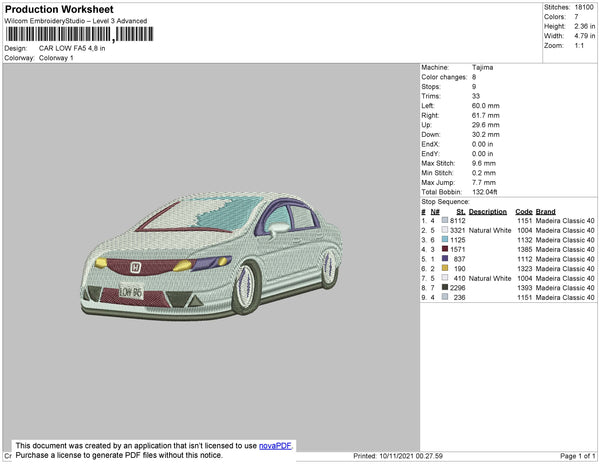Viewport: 600px width, 464px height.
Task: Click the Code column header
Action: pos(523,212)
